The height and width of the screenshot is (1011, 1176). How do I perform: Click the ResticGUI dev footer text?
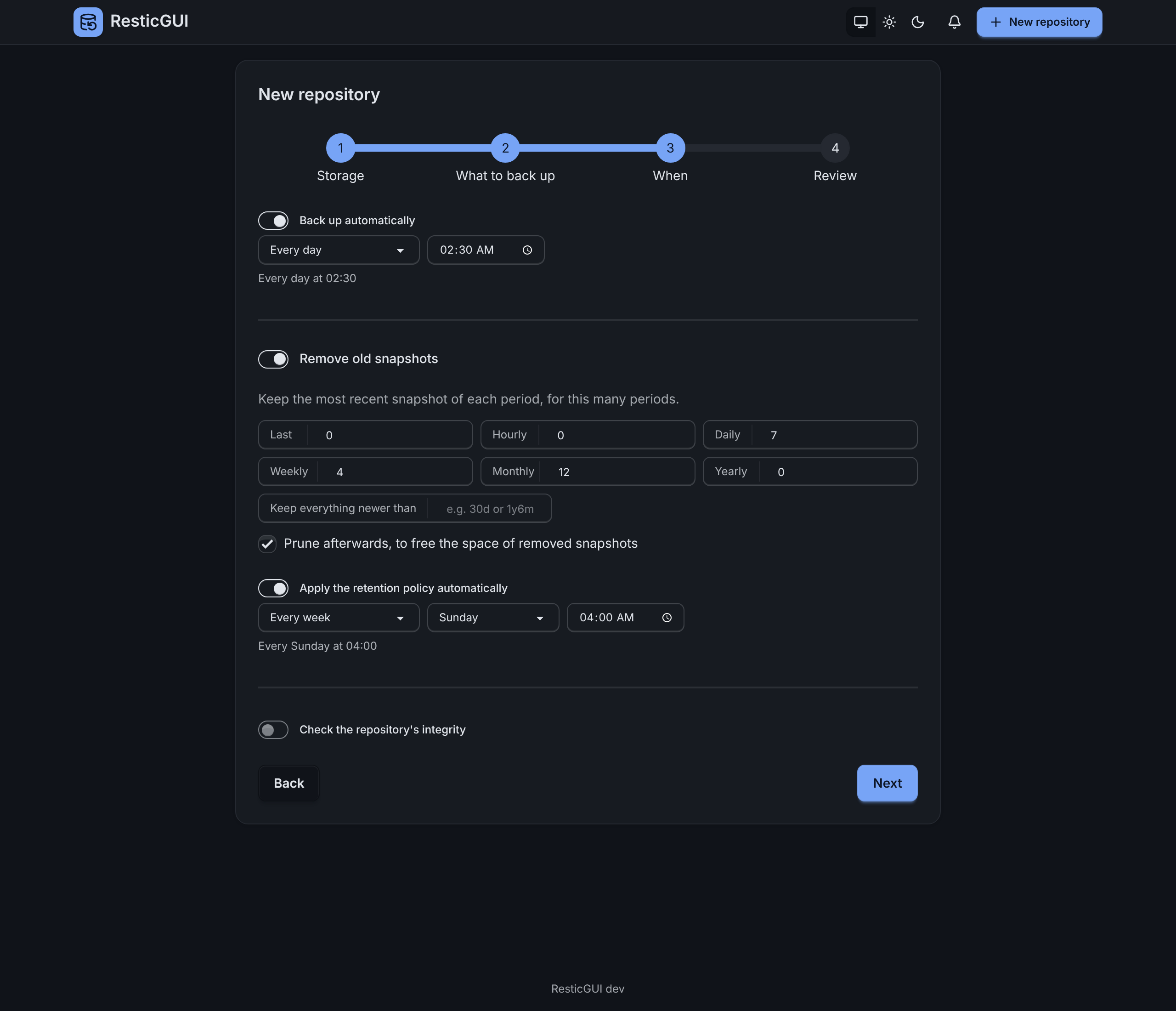pos(588,989)
